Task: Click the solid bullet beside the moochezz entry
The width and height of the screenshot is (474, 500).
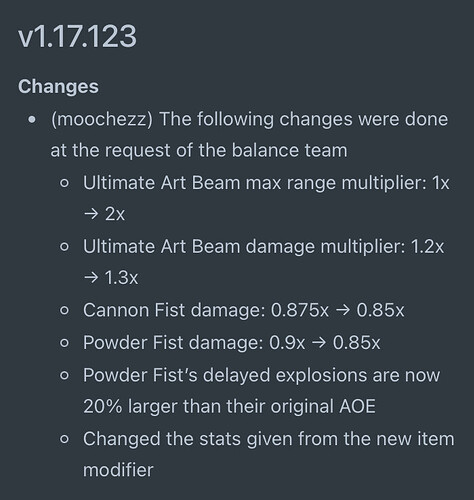Action: point(32,119)
